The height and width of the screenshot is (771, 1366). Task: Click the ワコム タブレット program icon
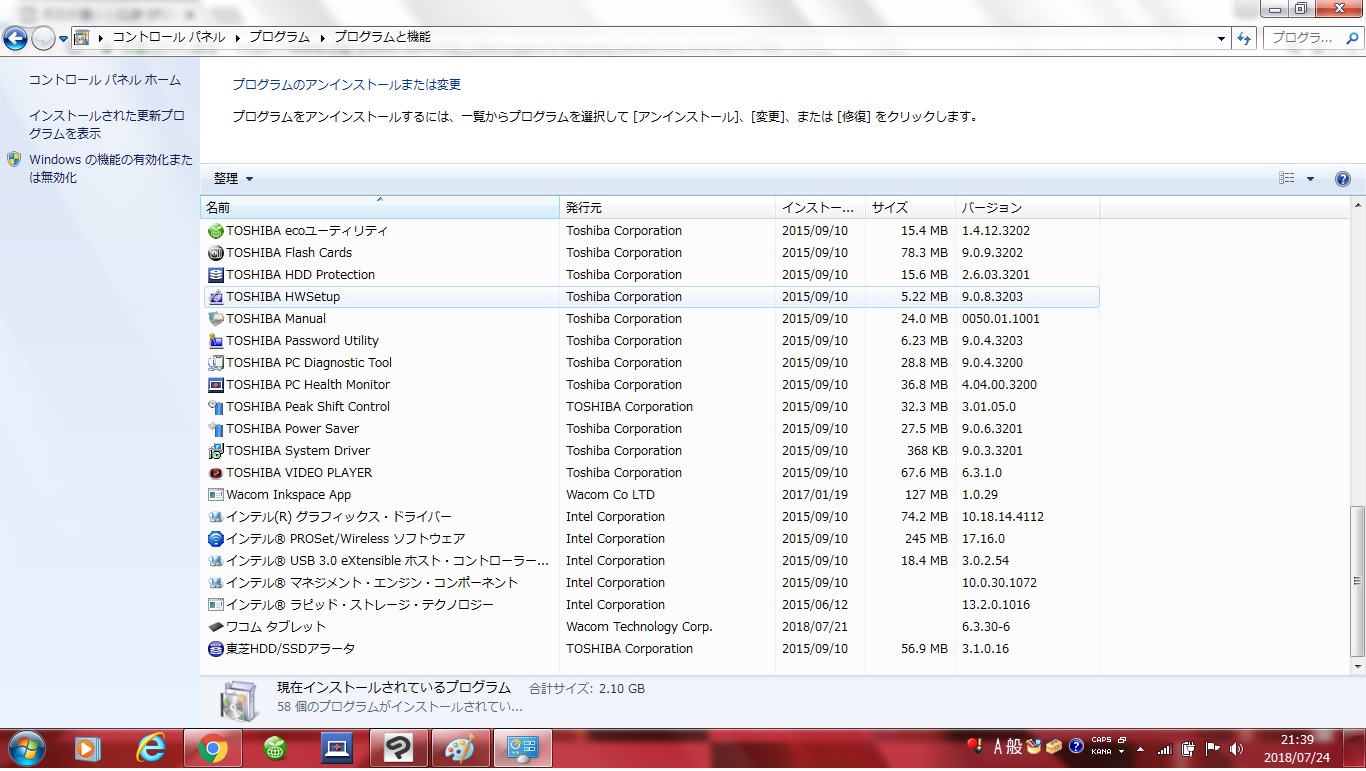(216, 627)
